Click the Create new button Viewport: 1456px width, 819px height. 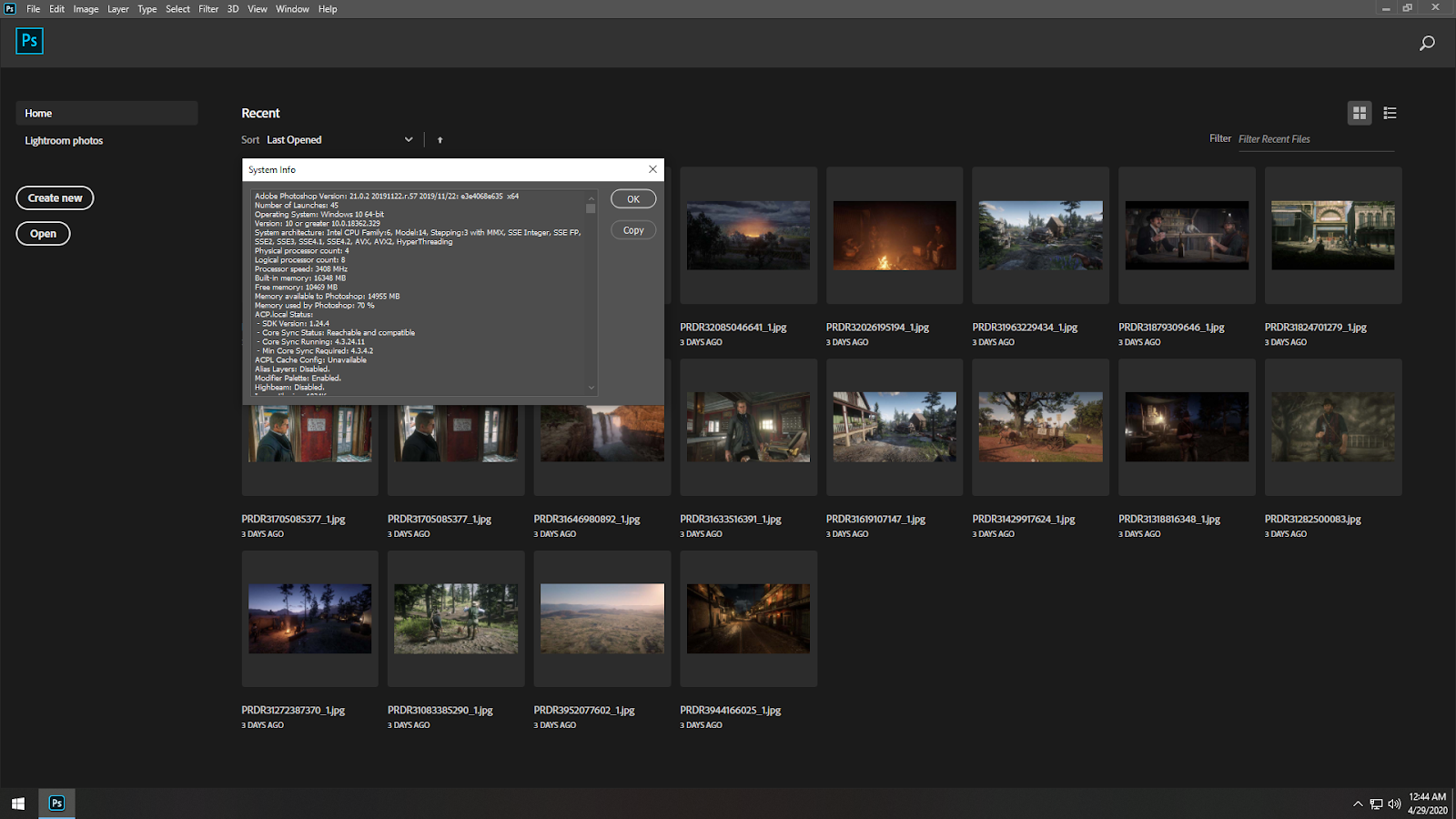[x=55, y=197]
